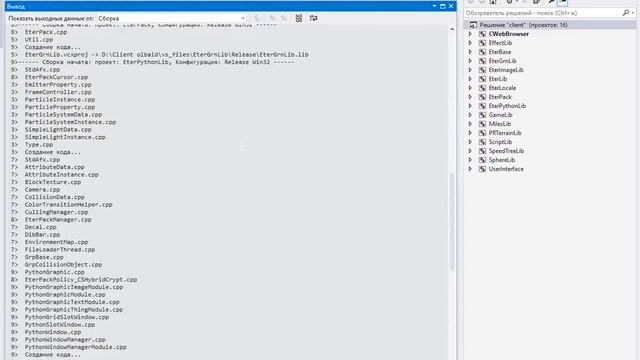Click the Solution Explorer search field
Screen dimensions: 640x360
click(543, 13)
